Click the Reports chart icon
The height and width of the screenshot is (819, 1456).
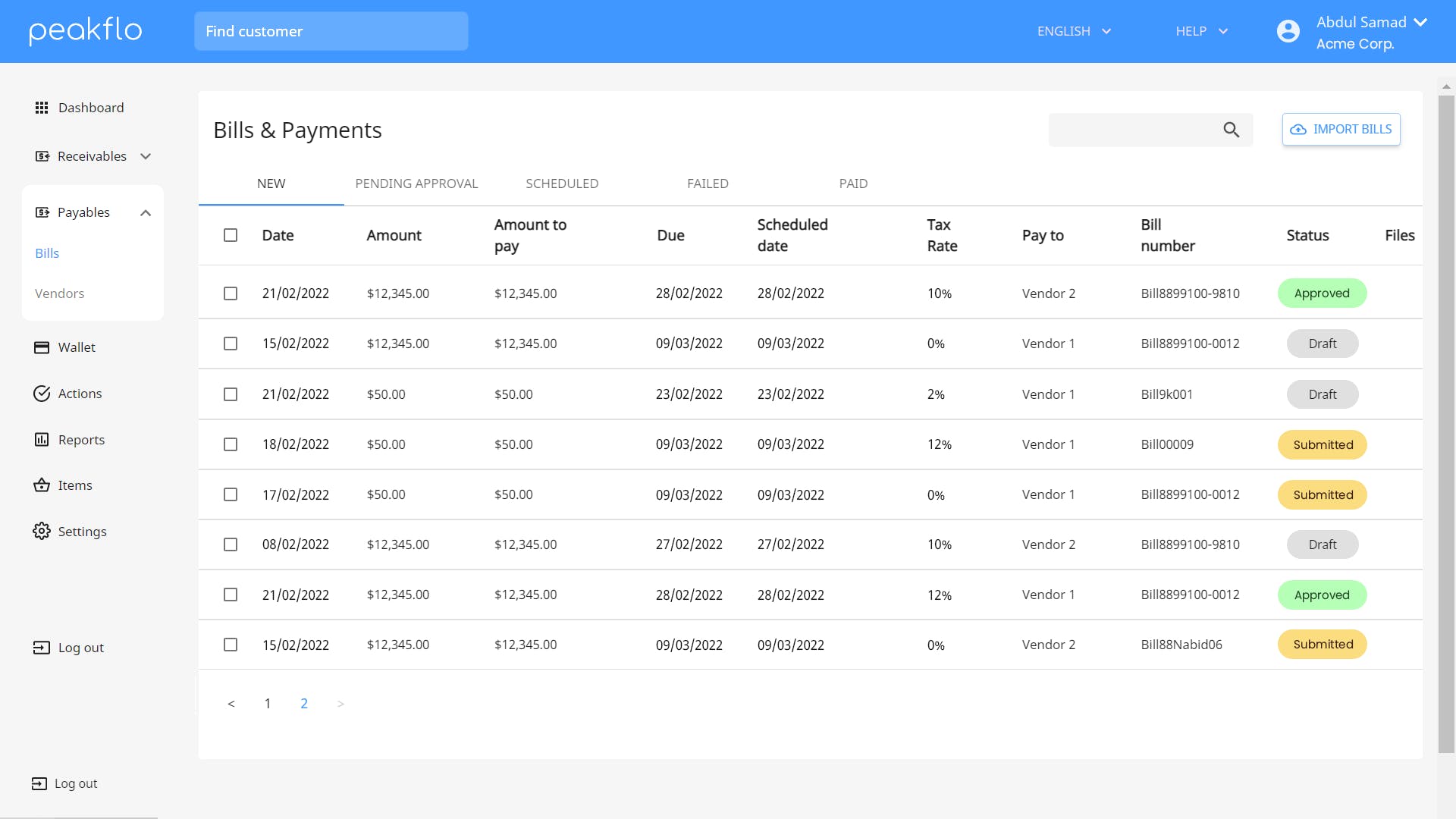pos(42,440)
